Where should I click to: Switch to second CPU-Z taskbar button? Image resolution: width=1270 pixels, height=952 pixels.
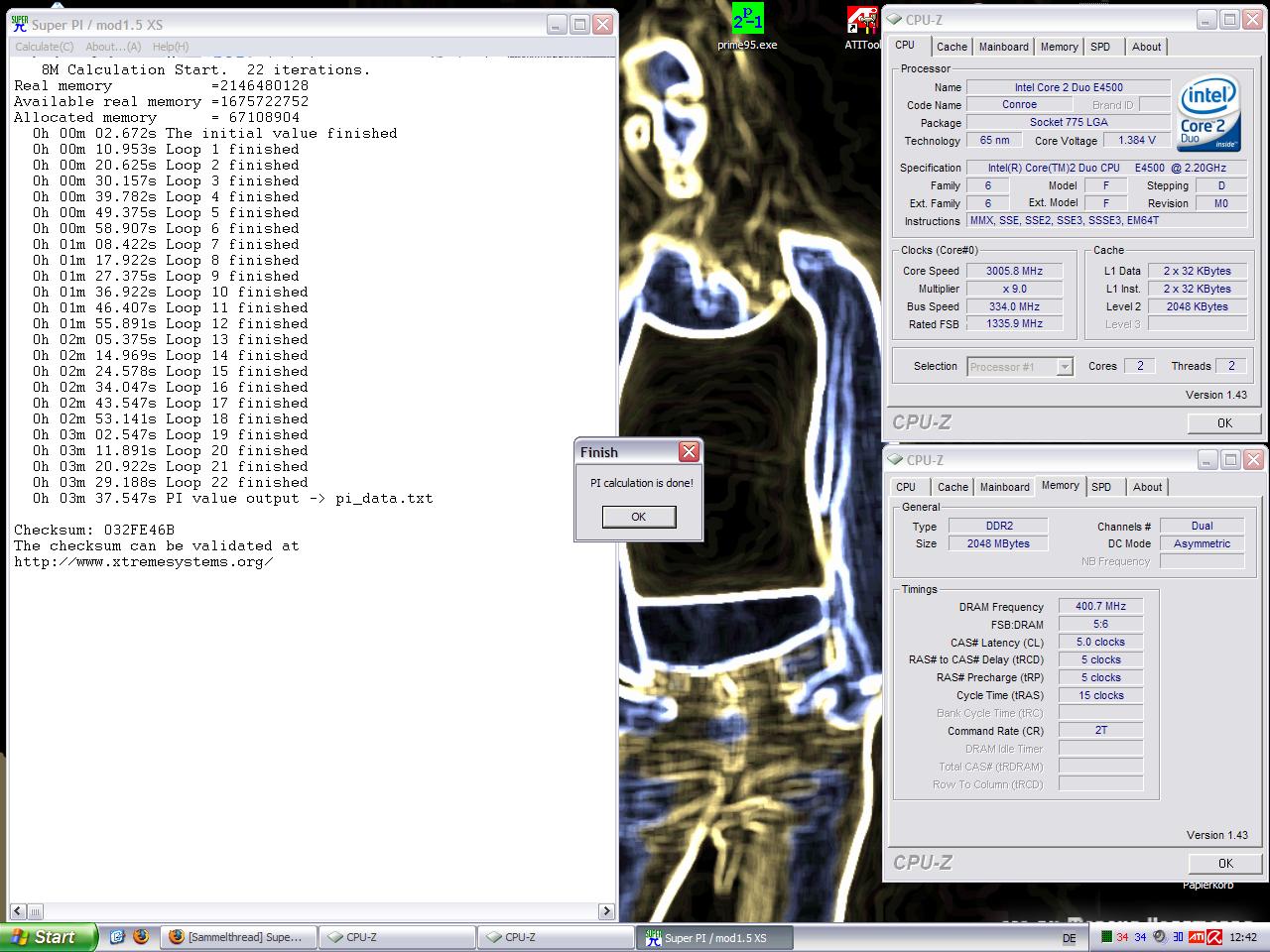pyautogui.click(x=556, y=937)
